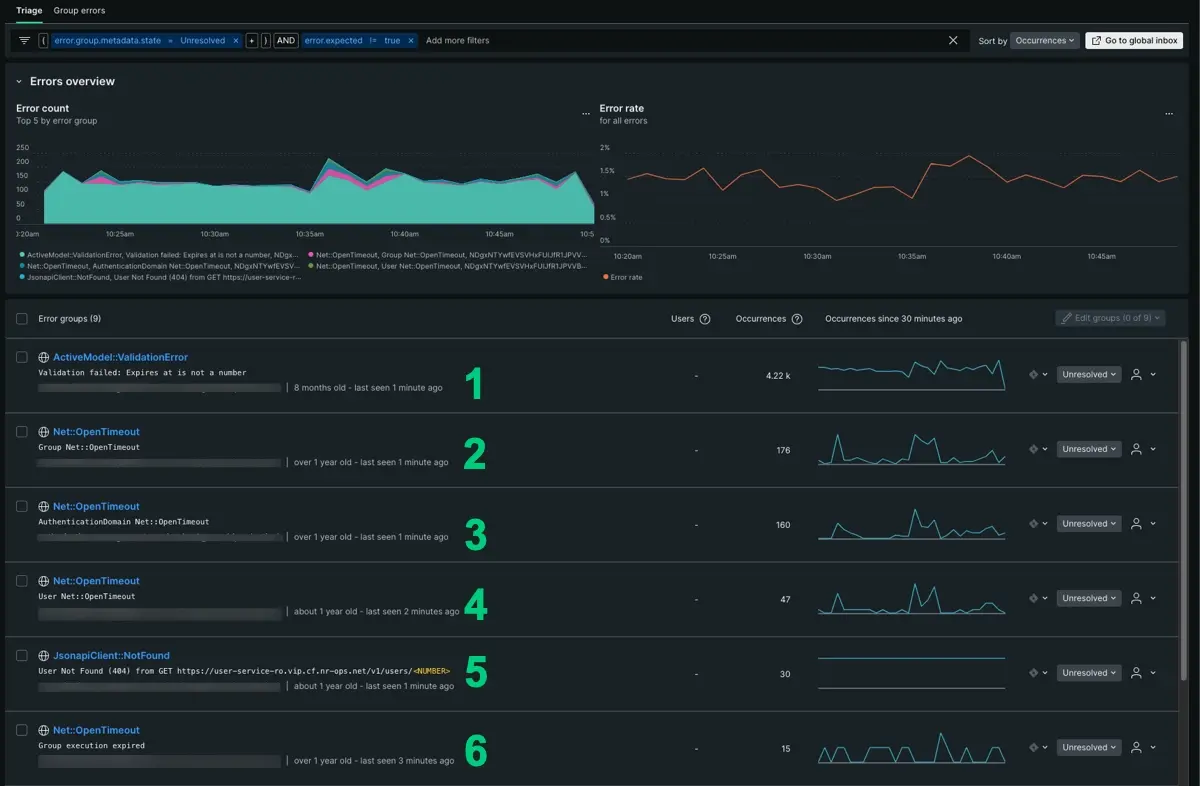Click the filter lines icon in filter bar
Image resolution: width=1200 pixels, height=786 pixels.
coord(24,41)
